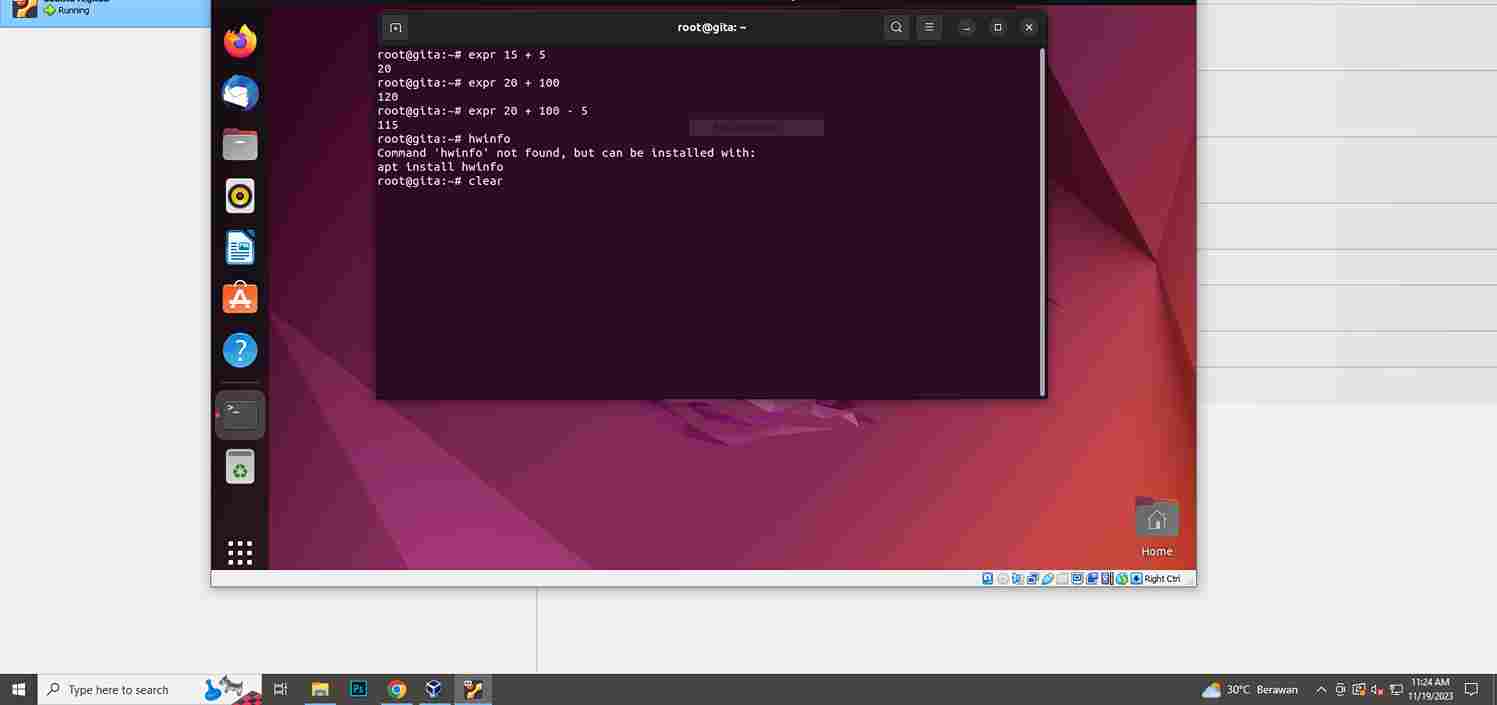The height and width of the screenshot is (705, 1497).
Task: Open the clock showing 11:24 AM
Action: pos(1430,689)
